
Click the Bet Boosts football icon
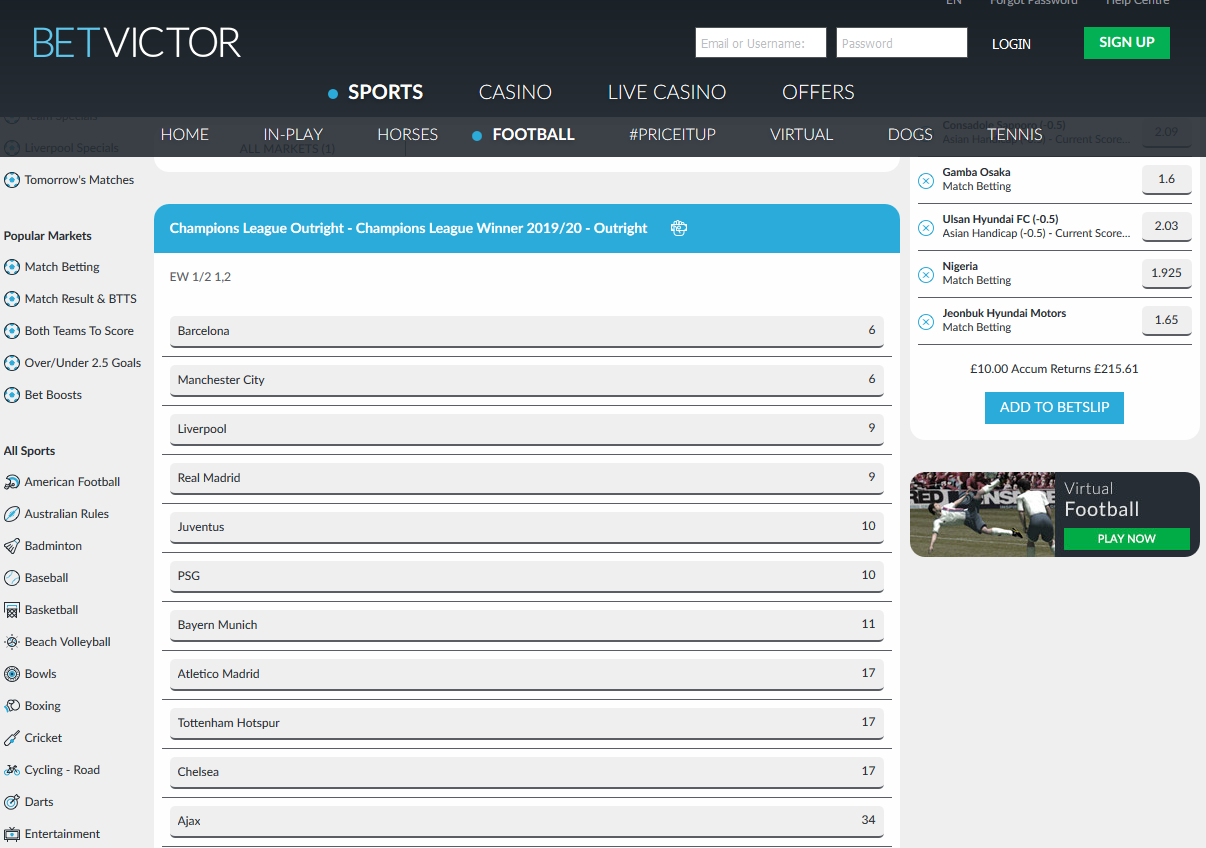pos(12,395)
